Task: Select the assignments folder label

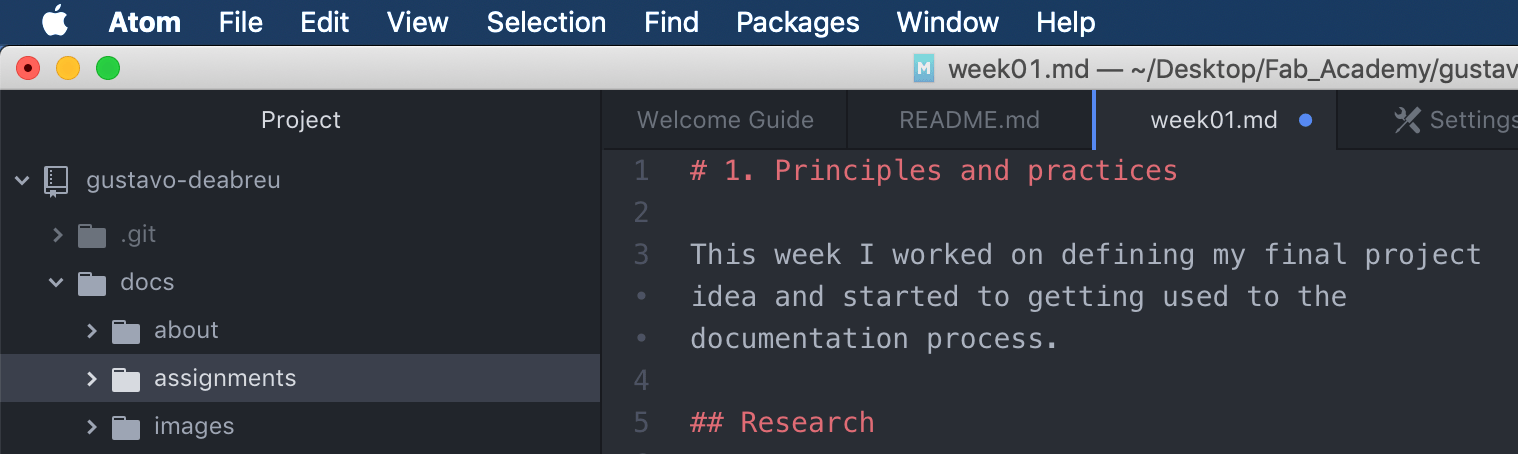Action: coord(225,378)
